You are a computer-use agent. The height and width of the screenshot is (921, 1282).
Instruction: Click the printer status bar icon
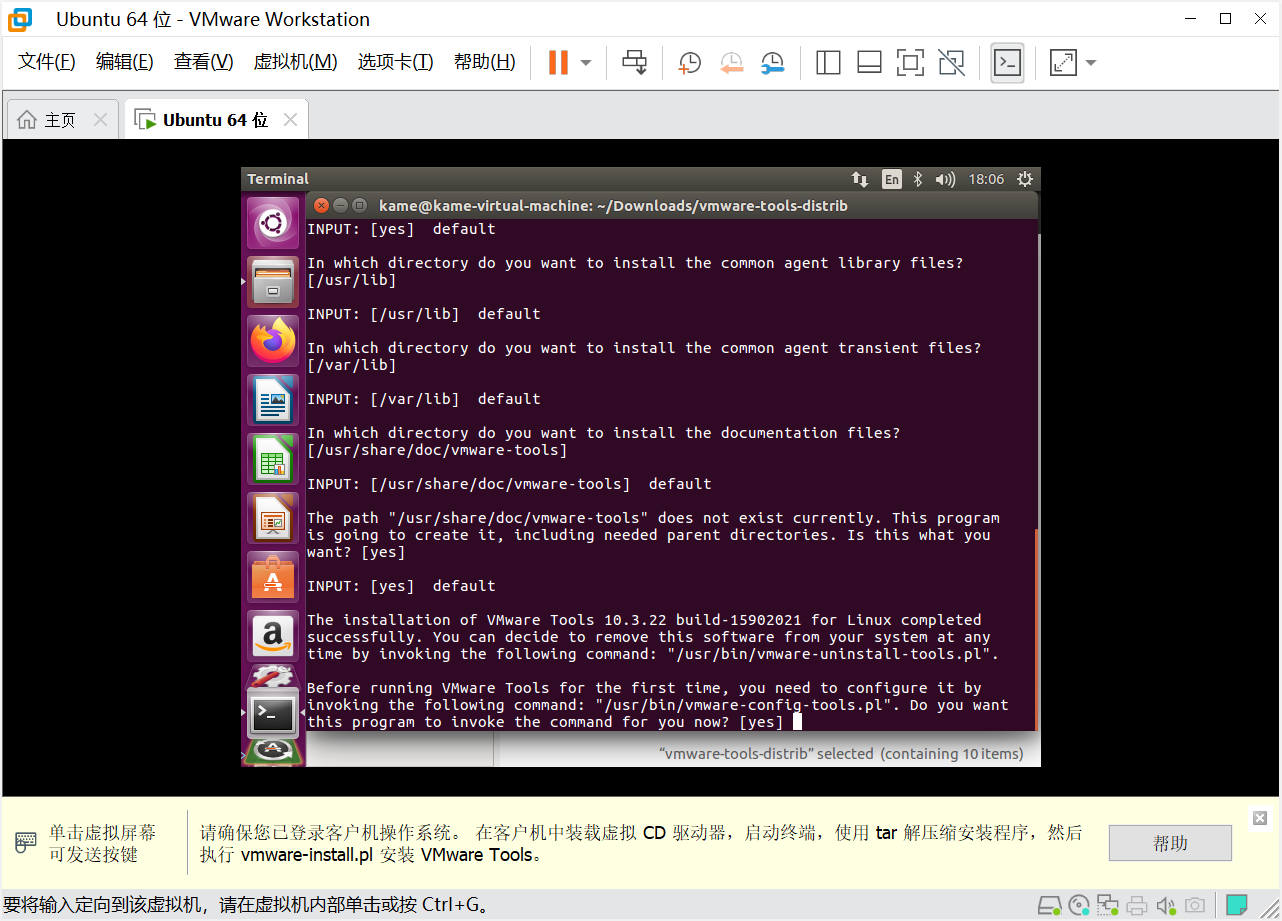[x=1137, y=906]
